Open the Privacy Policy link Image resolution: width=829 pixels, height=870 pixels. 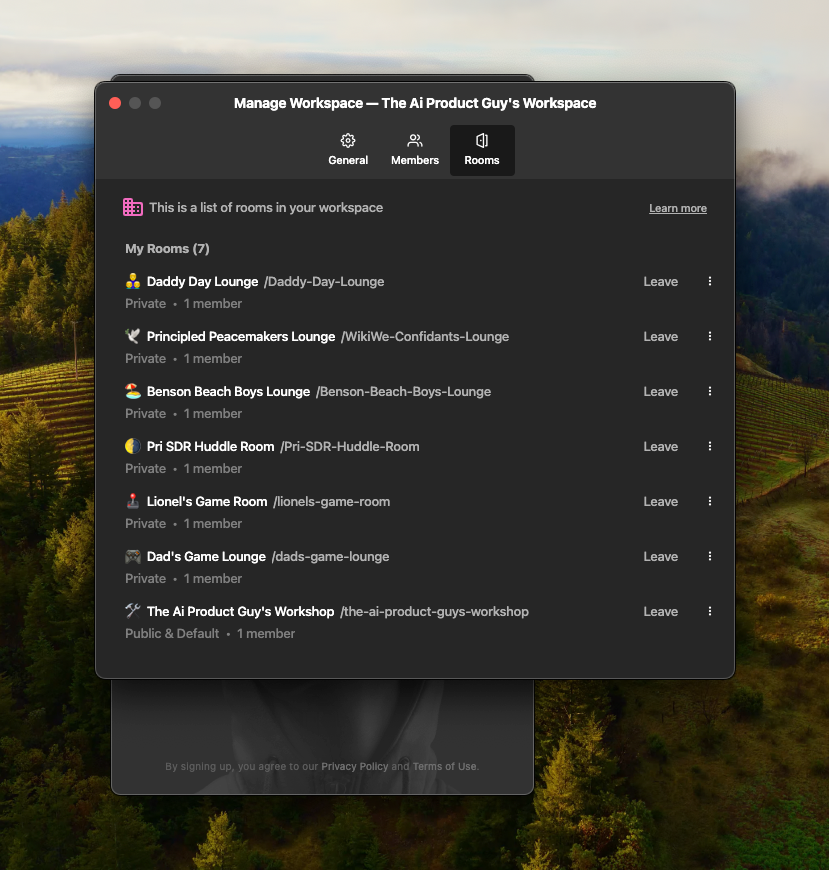(354, 767)
